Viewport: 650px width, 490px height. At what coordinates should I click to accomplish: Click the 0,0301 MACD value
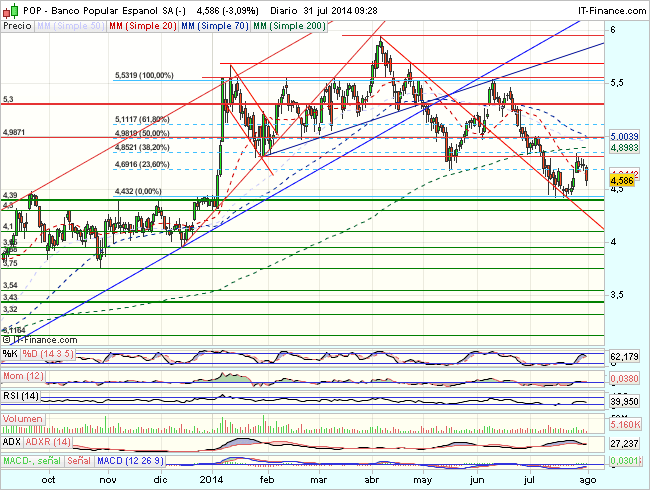coord(624,461)
